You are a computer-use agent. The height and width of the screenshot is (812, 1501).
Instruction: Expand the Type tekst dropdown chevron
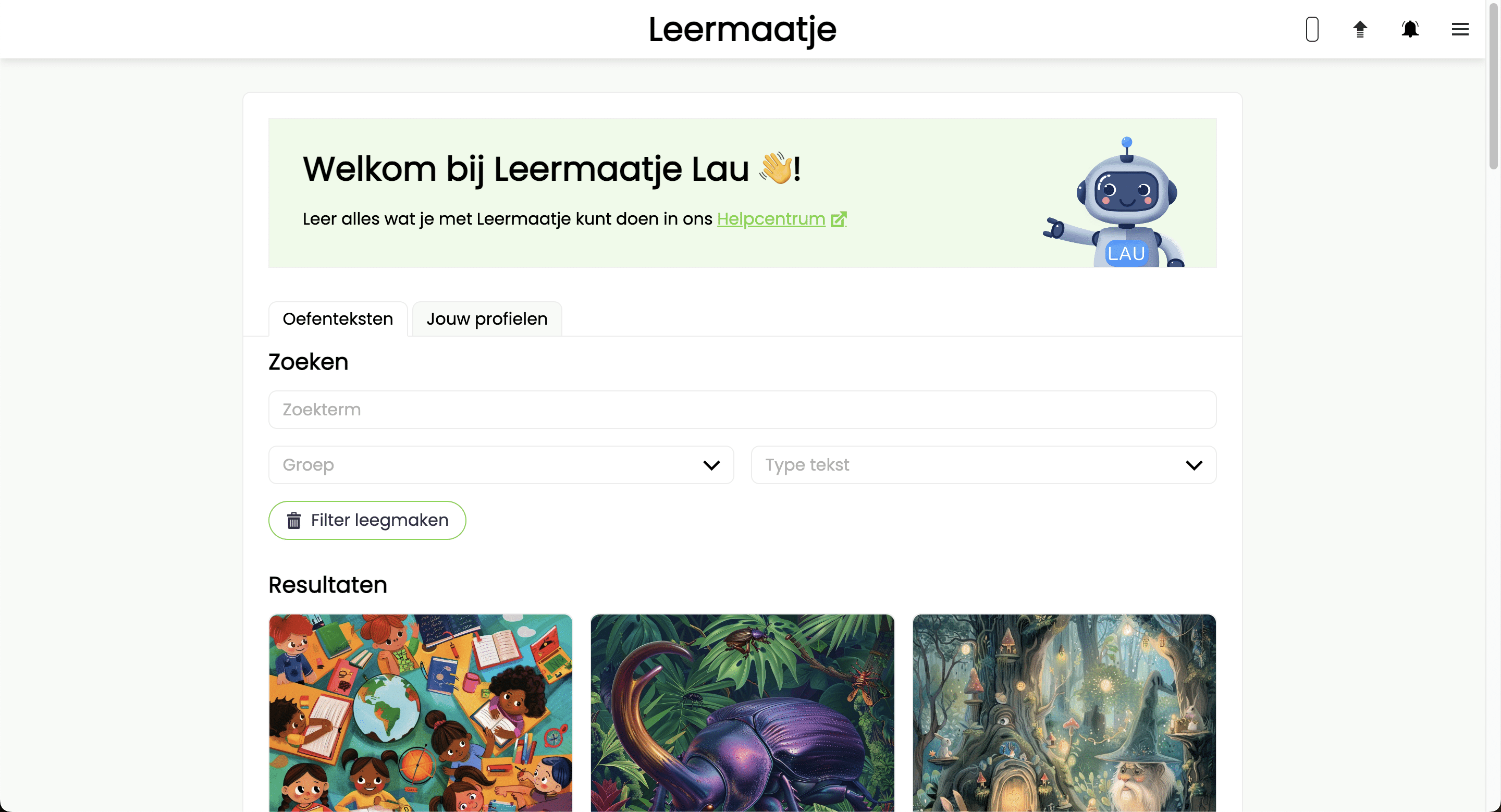point(1194,465)
